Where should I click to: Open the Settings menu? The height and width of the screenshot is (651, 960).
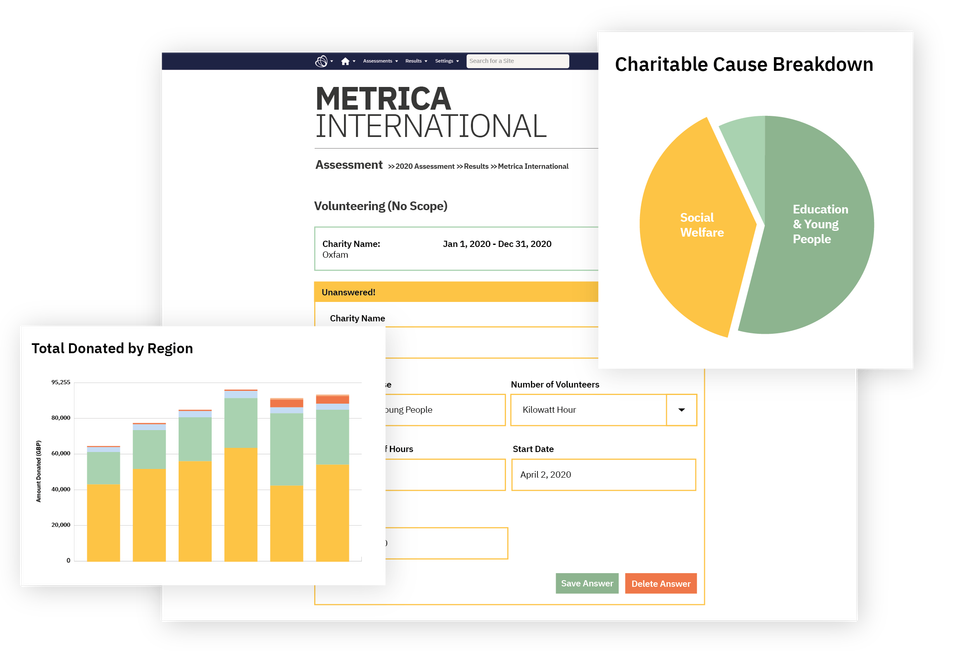point(446,61)
